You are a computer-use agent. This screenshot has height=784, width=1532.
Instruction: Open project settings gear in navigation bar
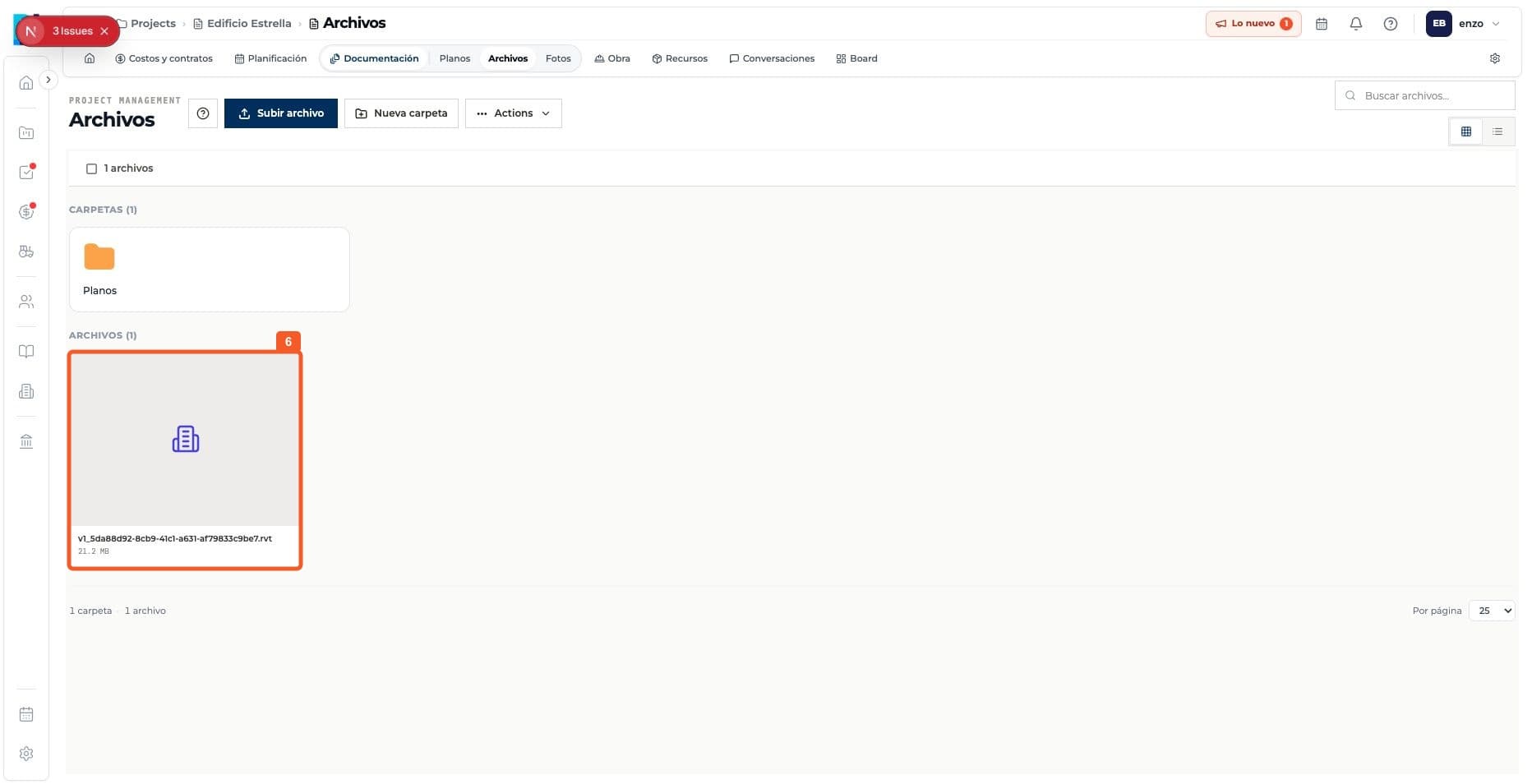point(1495,58)
